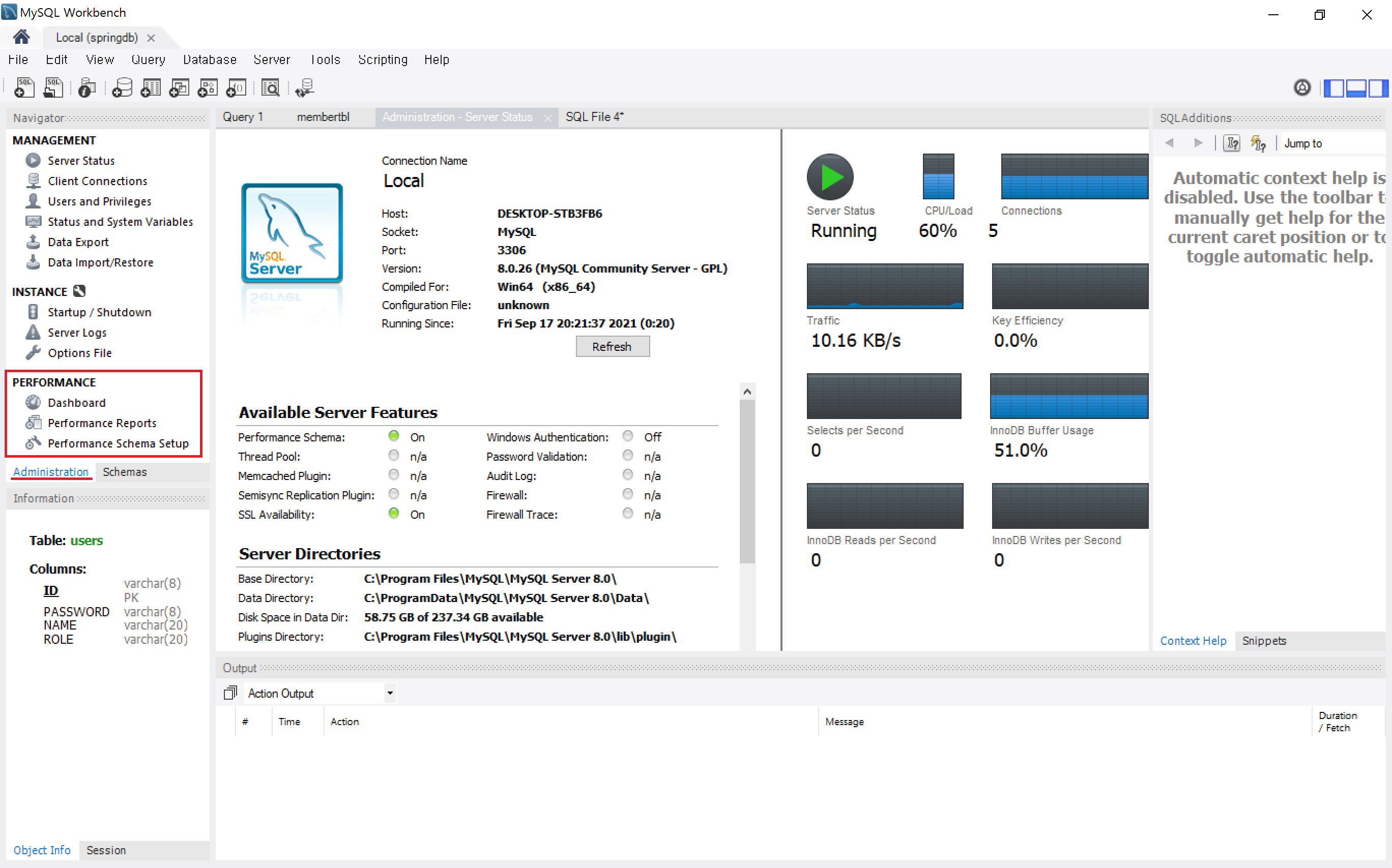Click the Open SQL script file icon
Image resolution: width=1392 pixels, height=868 pixels.
pos(53,88)
